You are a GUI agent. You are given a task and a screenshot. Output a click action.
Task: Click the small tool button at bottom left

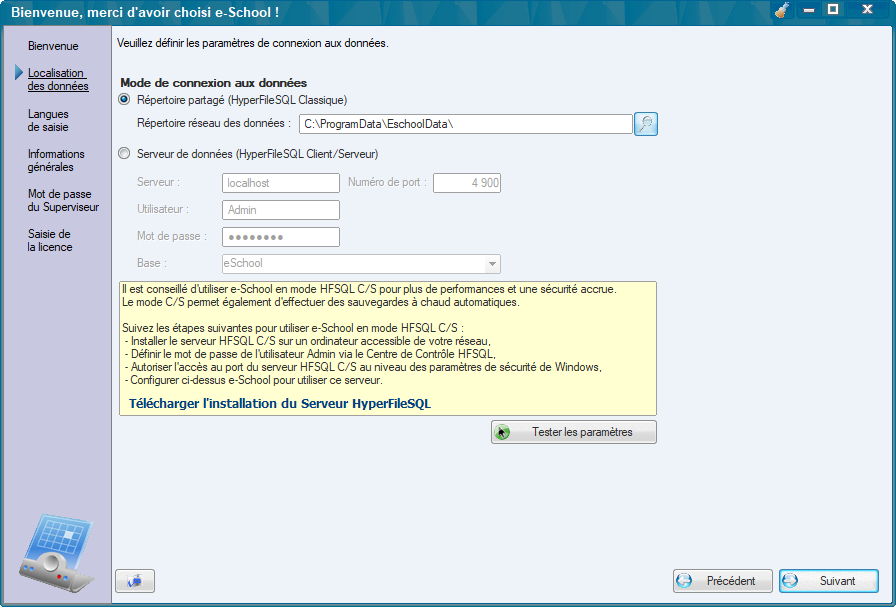(x=135, y=581)
